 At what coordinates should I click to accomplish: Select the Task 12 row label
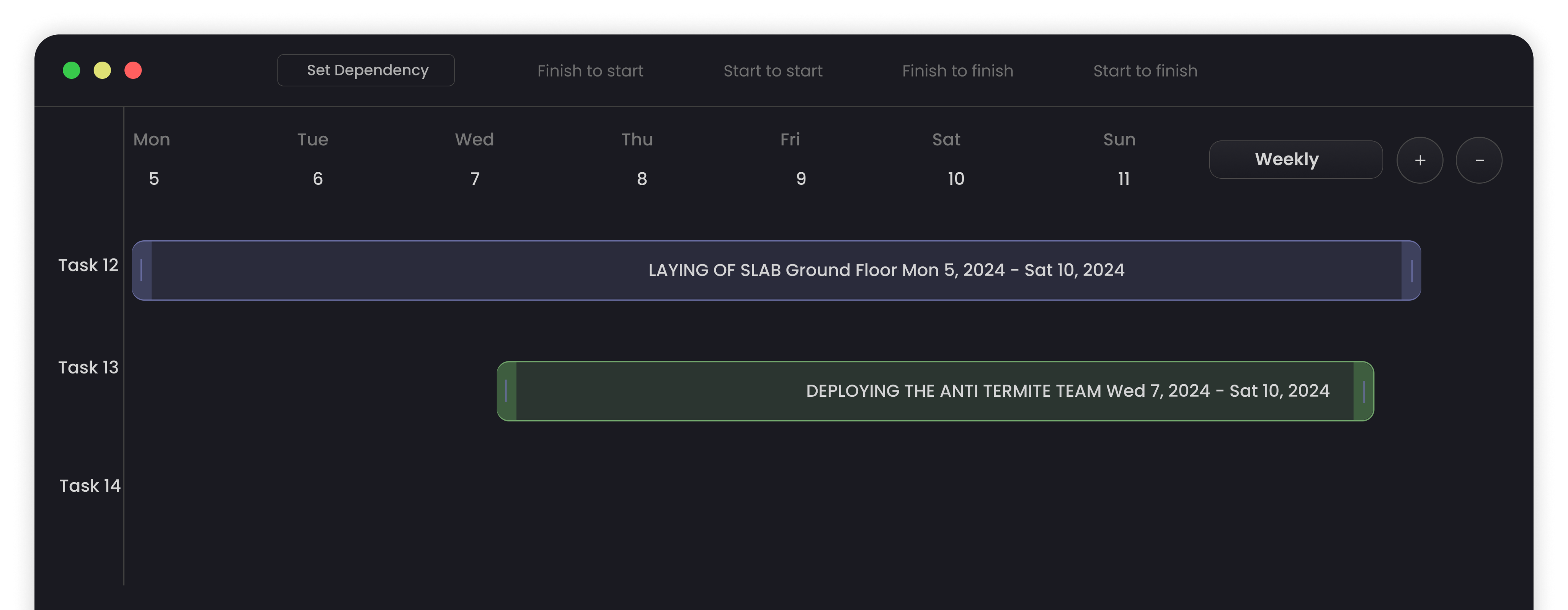click(88, 265)
